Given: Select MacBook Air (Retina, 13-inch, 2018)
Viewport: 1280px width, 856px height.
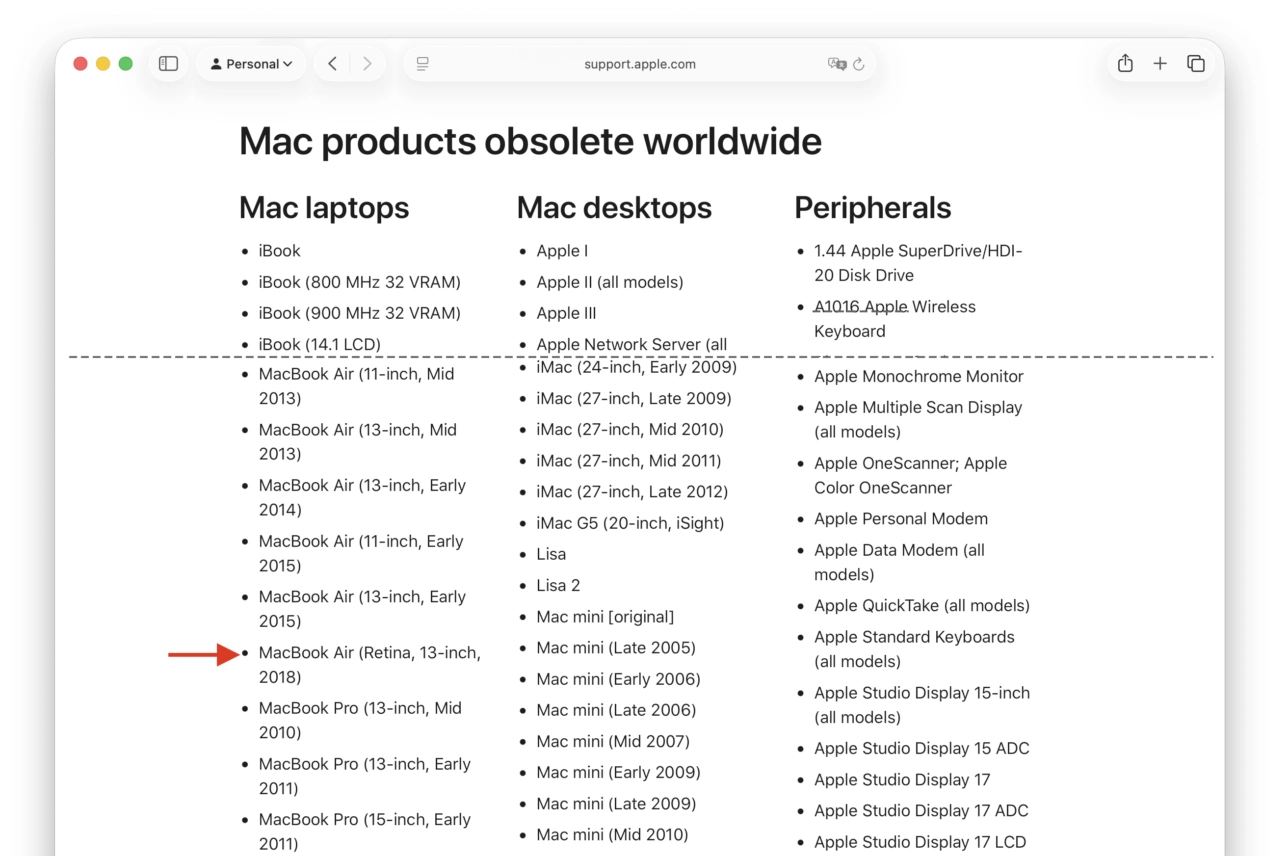Looking at the screenshot, I should tap(369, 665).
